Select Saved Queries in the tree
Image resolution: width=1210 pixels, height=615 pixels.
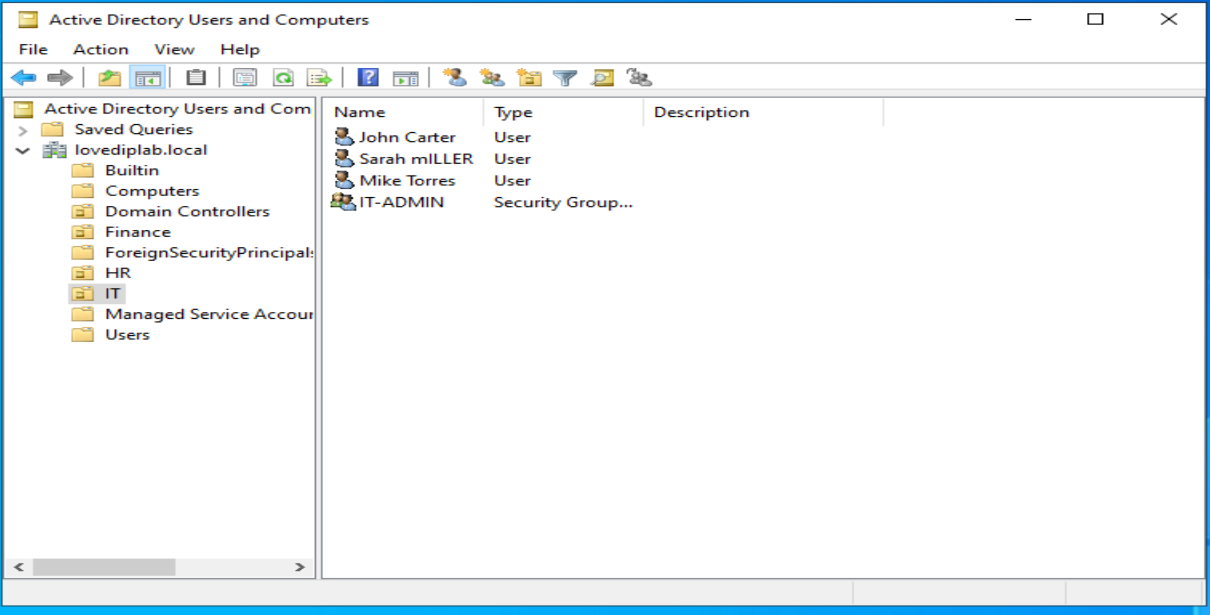pyautogui.click(x=133, y=129)
